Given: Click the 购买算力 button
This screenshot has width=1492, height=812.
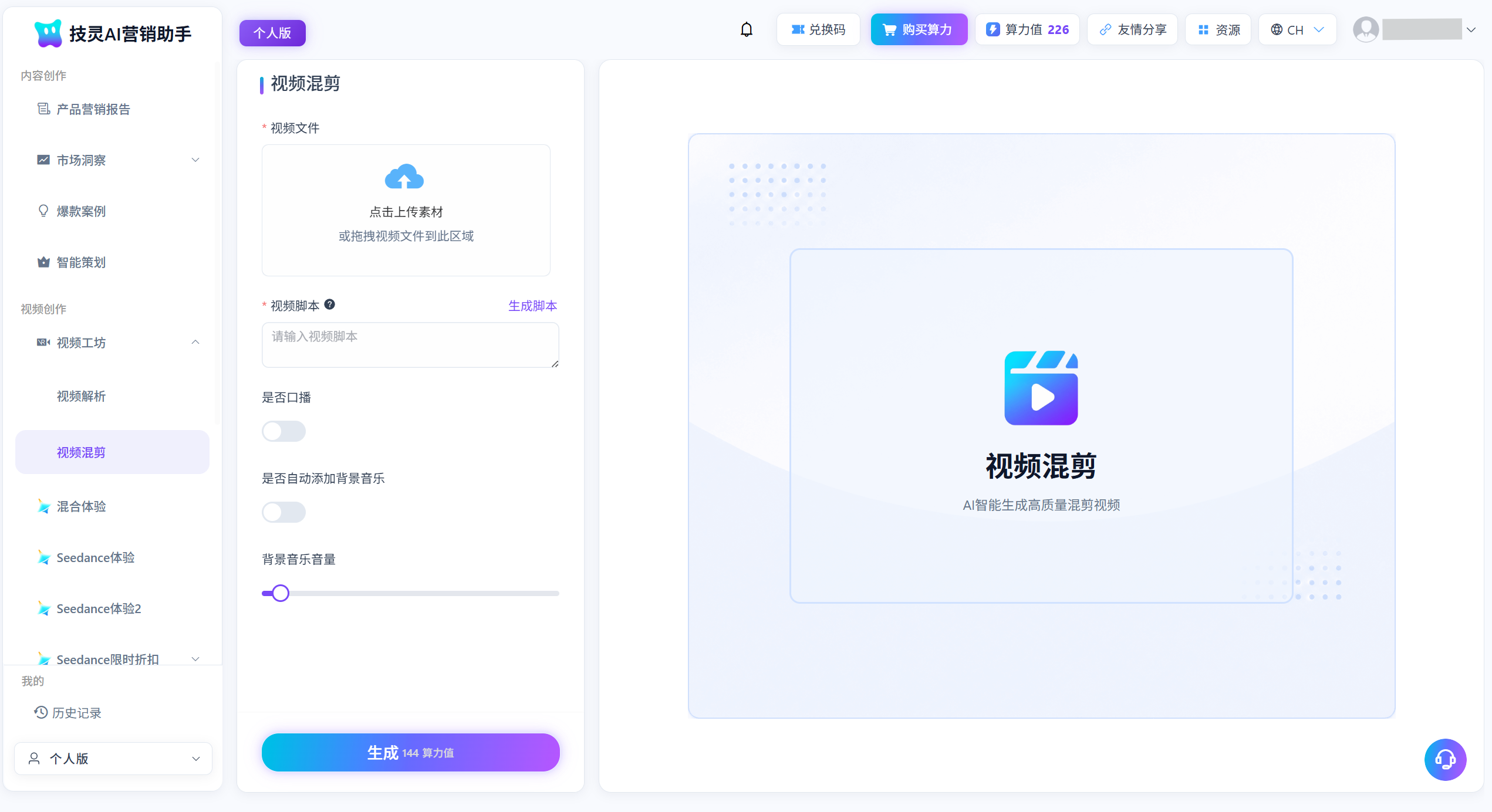Looking at the screenshot, I should point(919,29).
